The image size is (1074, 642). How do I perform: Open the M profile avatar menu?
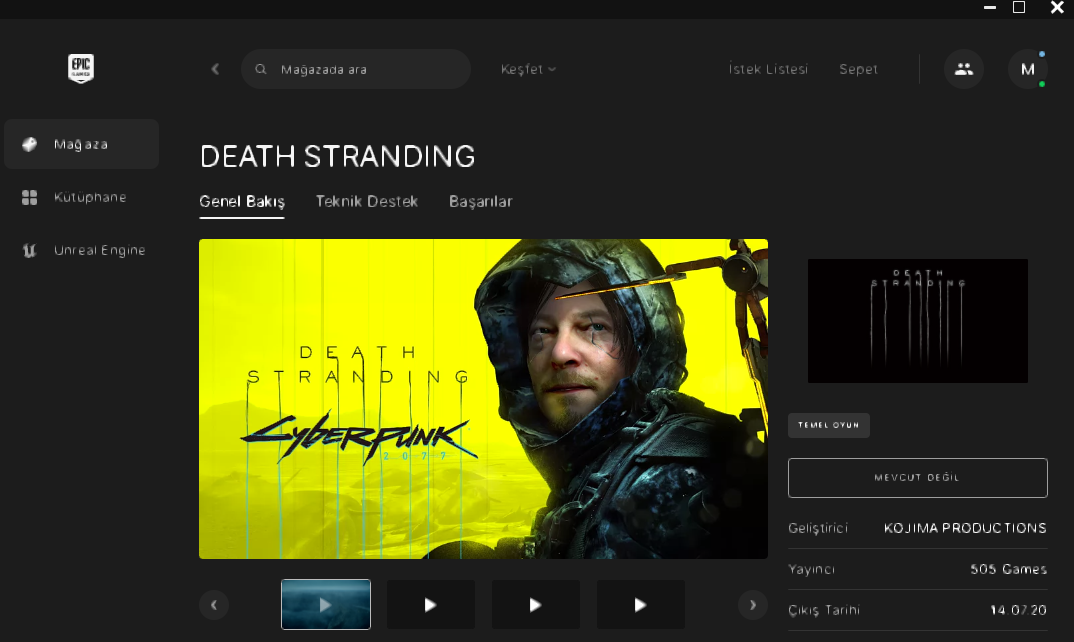[x=1027, y=69]
